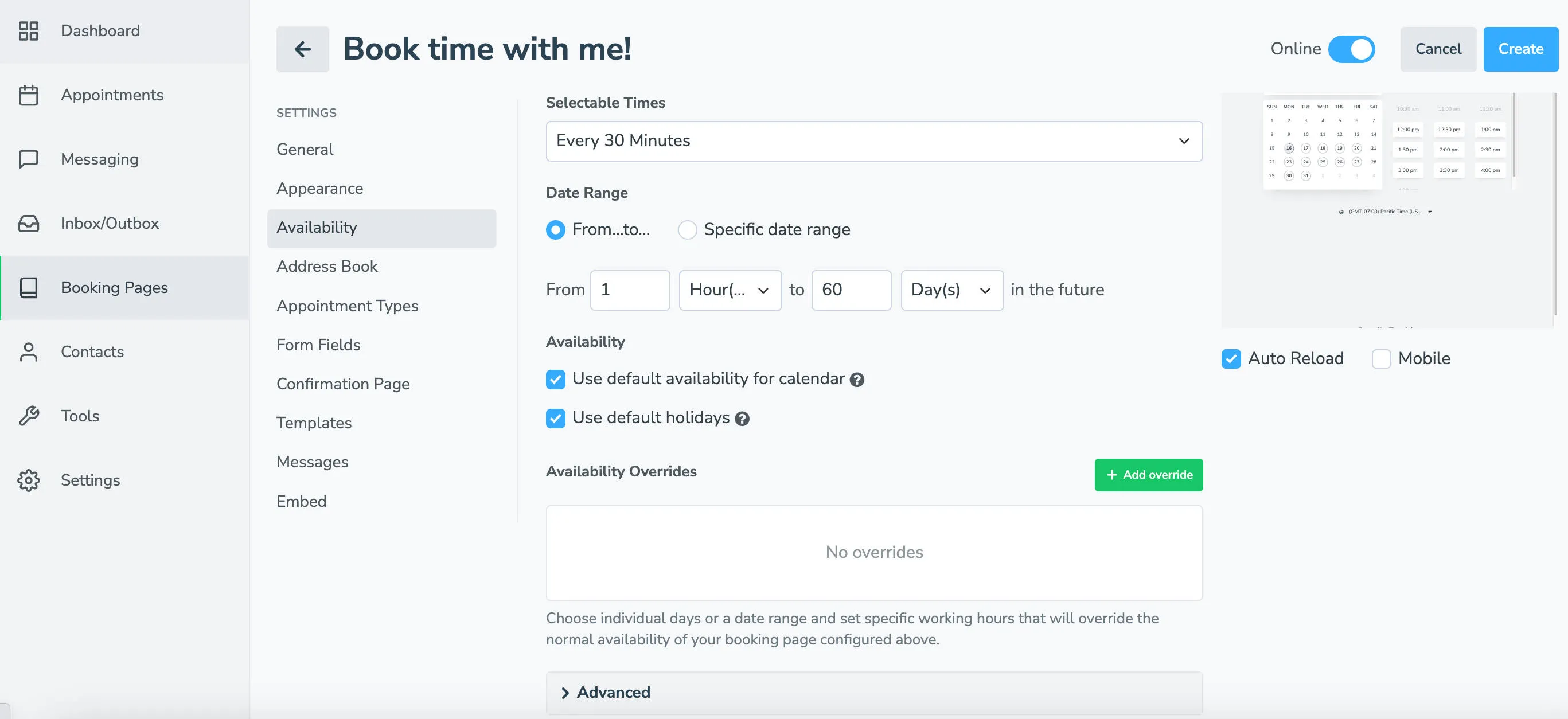
Task: Select the Appointments calendar icon
Action: click(x=28, y=95)
